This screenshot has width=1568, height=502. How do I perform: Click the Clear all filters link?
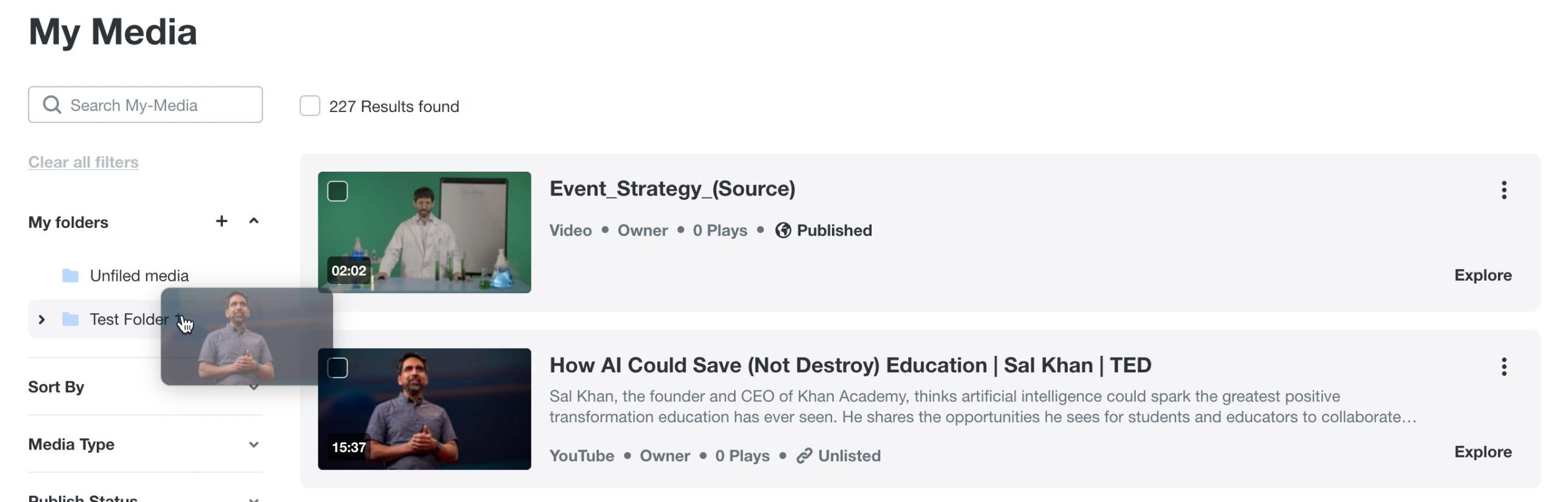(83, 162)
